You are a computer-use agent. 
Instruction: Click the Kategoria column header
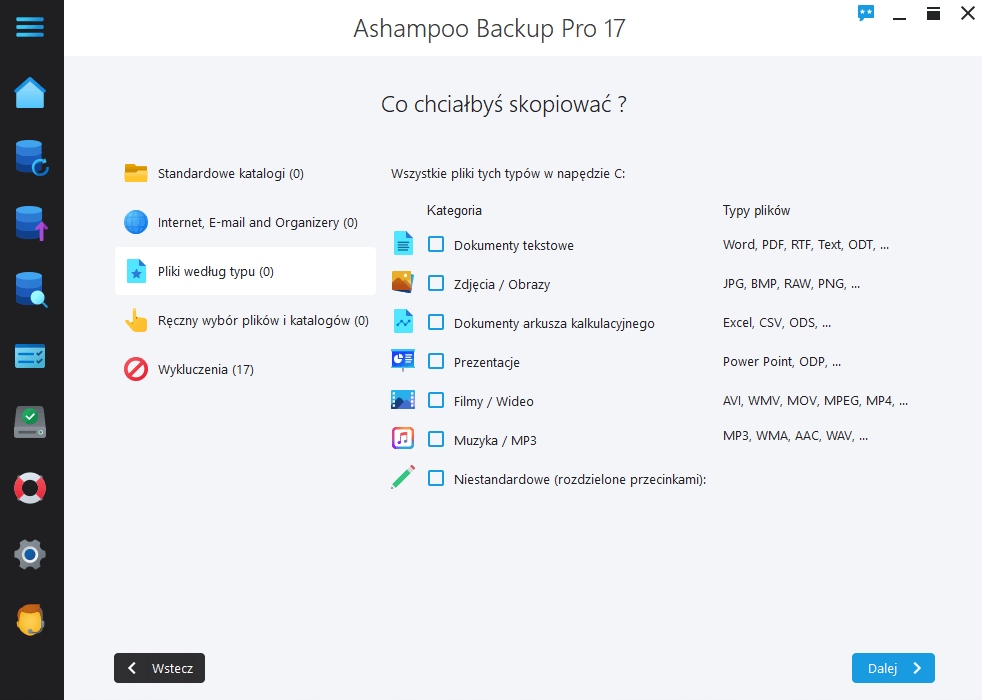pos(454,210)
